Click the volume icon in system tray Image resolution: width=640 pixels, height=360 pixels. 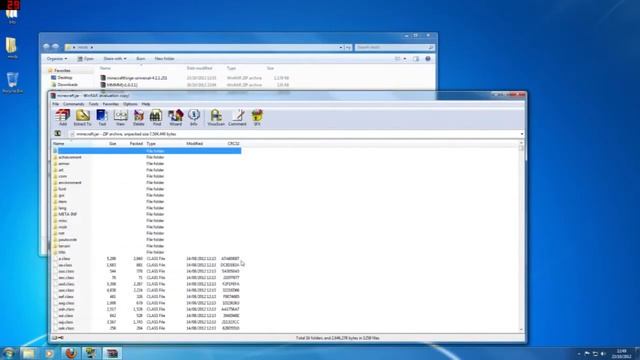point(603,353)
